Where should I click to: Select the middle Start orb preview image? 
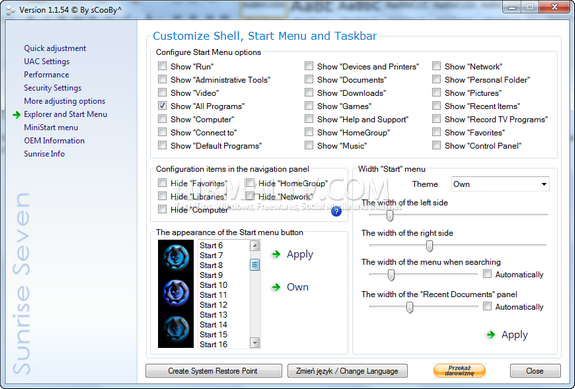click(176, 293)
